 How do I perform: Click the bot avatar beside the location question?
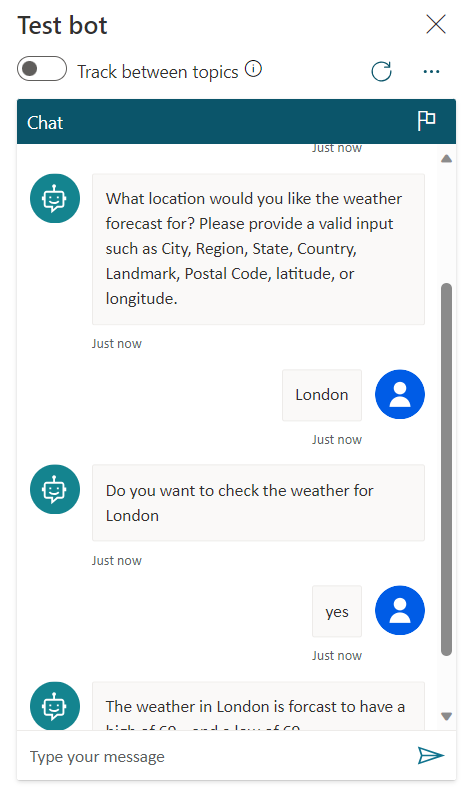[55, 198]
